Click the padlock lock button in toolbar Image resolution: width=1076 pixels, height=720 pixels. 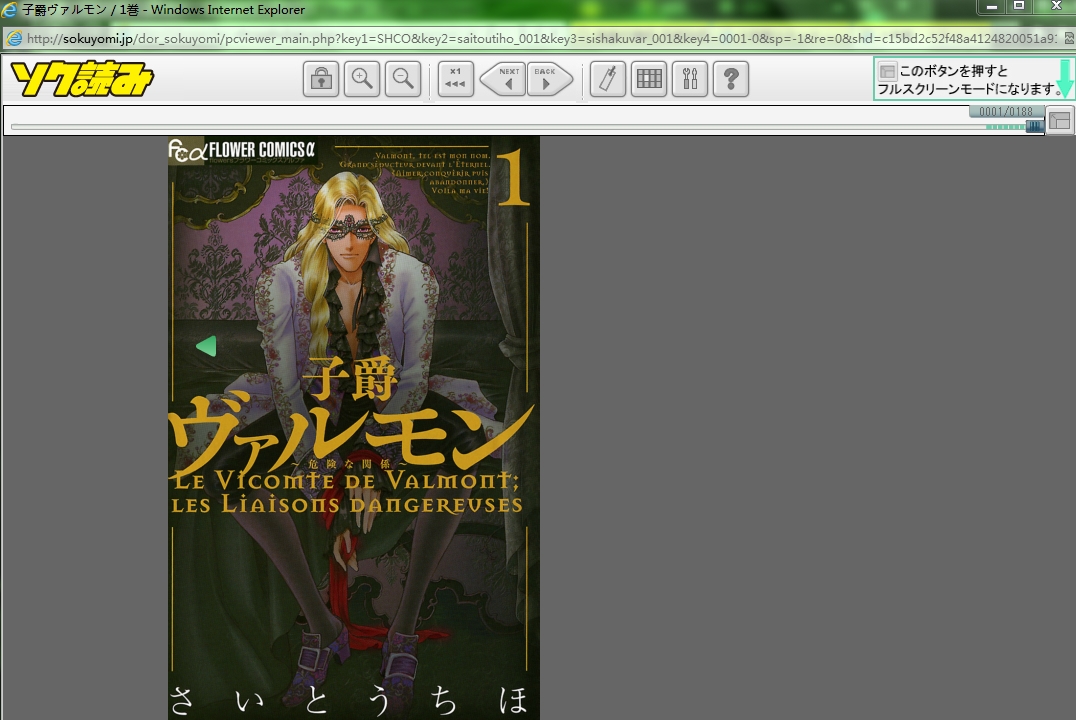click(x=321, y=79)
